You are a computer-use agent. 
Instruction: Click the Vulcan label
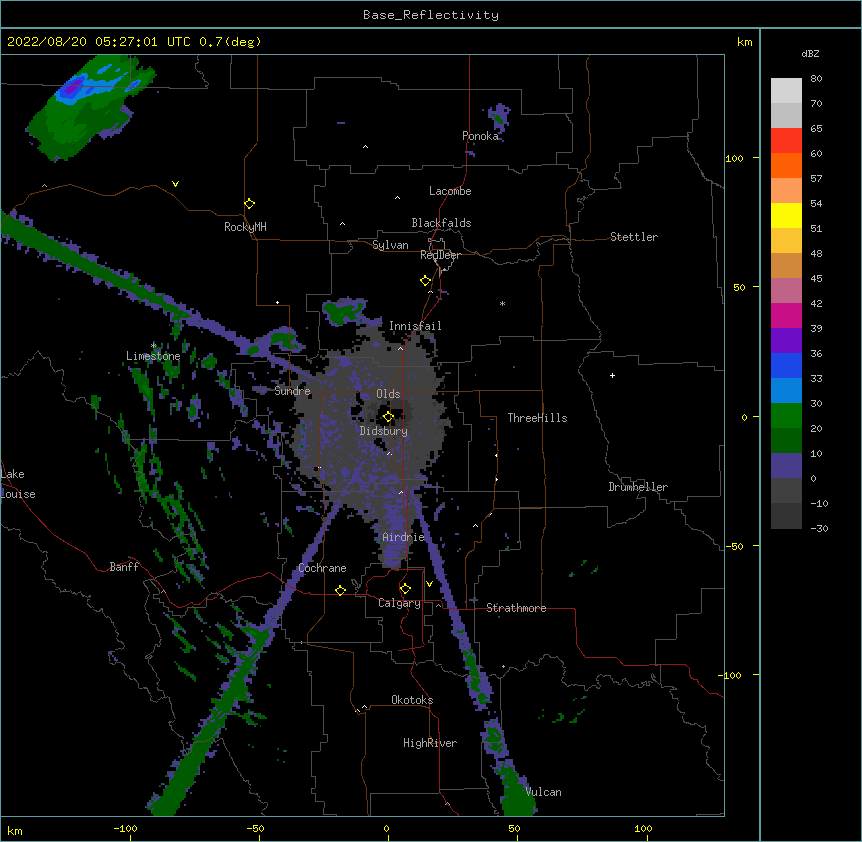click(543, 792)
